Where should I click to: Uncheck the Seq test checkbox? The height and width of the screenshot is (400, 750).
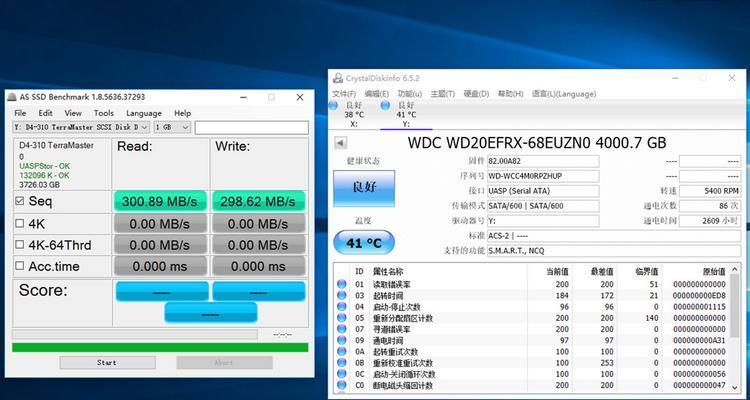20,201
